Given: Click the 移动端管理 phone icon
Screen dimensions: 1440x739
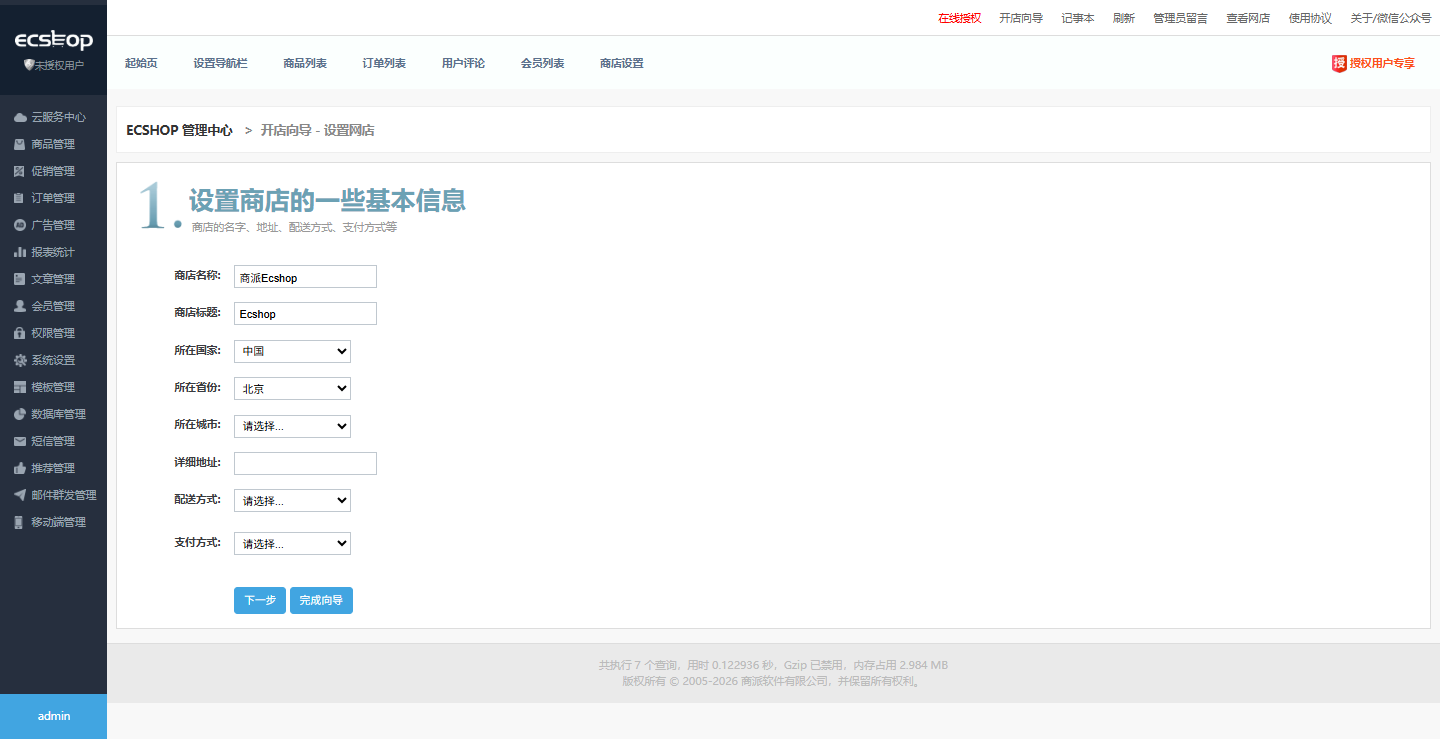Looking at the screenshot, I should 20,522.
